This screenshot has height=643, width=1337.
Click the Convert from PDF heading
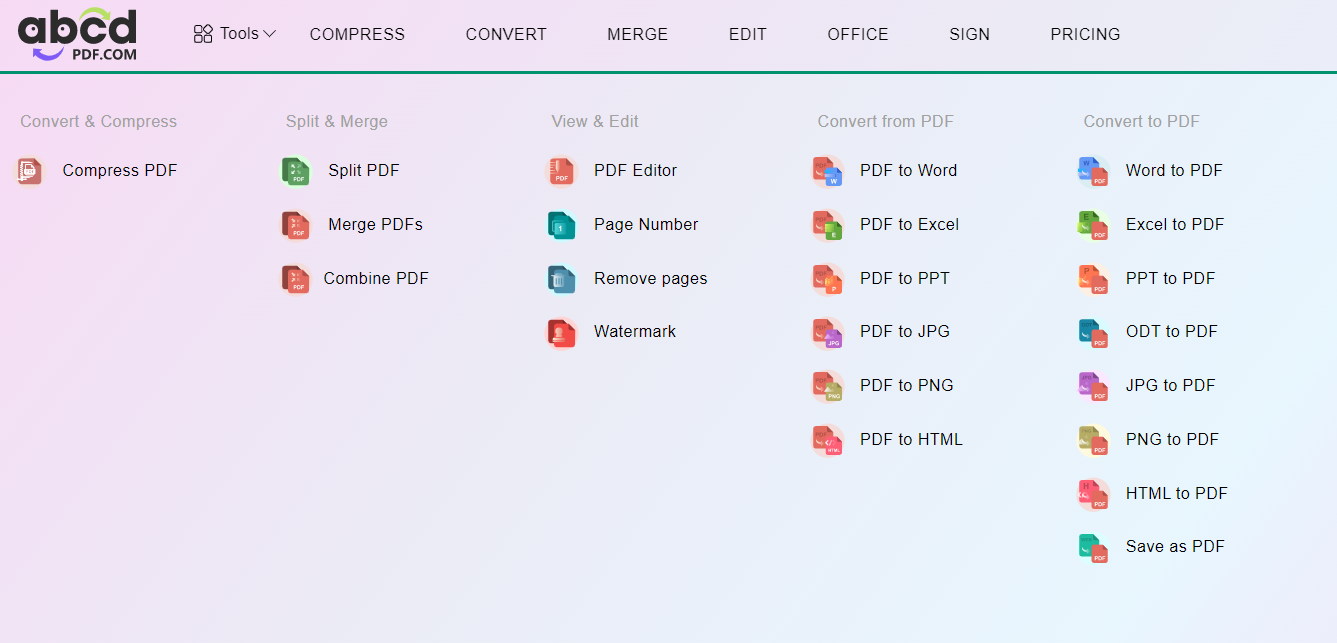coord(886,122)
